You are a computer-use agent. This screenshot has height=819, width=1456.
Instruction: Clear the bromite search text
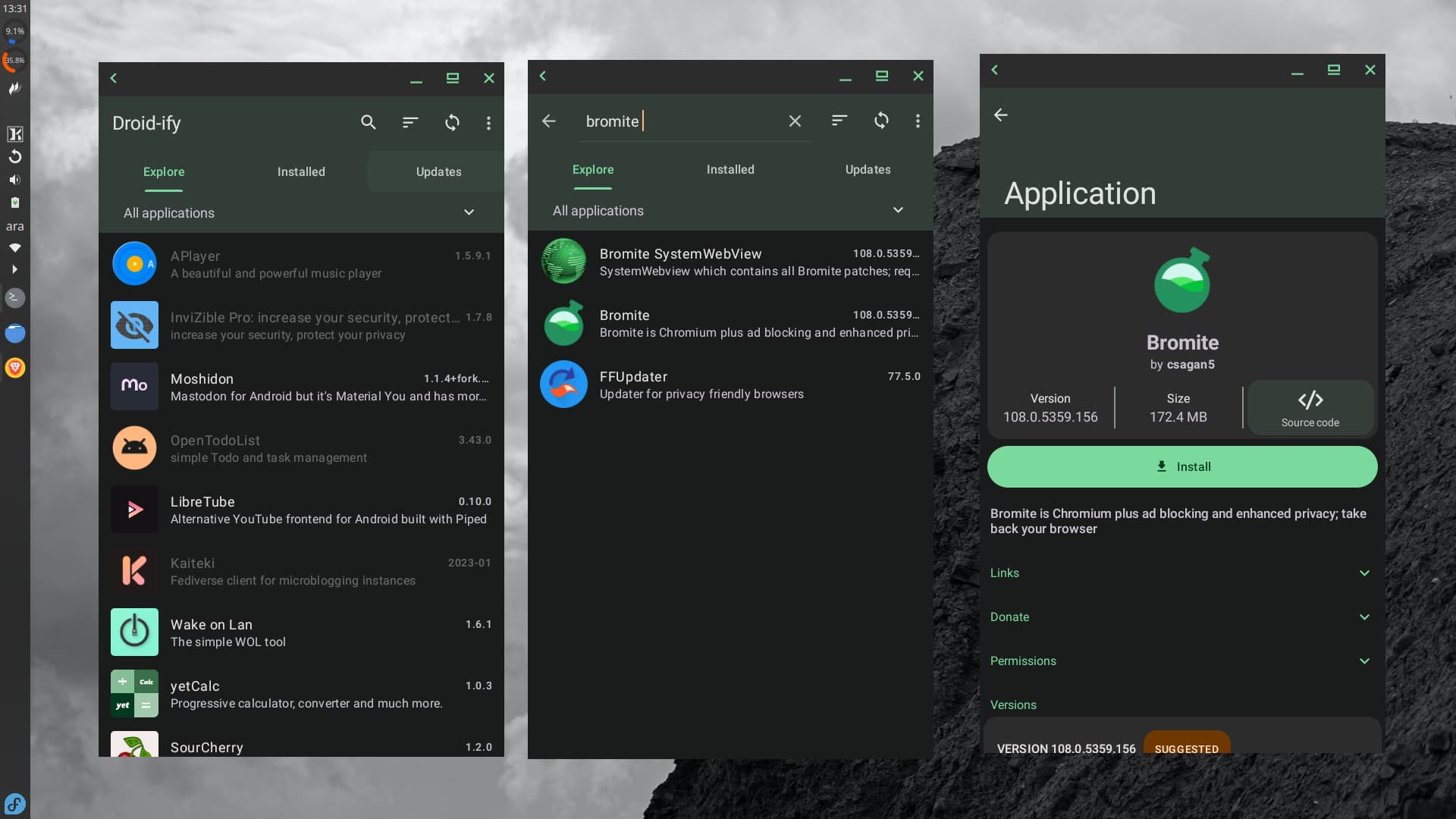click(795, 121)
